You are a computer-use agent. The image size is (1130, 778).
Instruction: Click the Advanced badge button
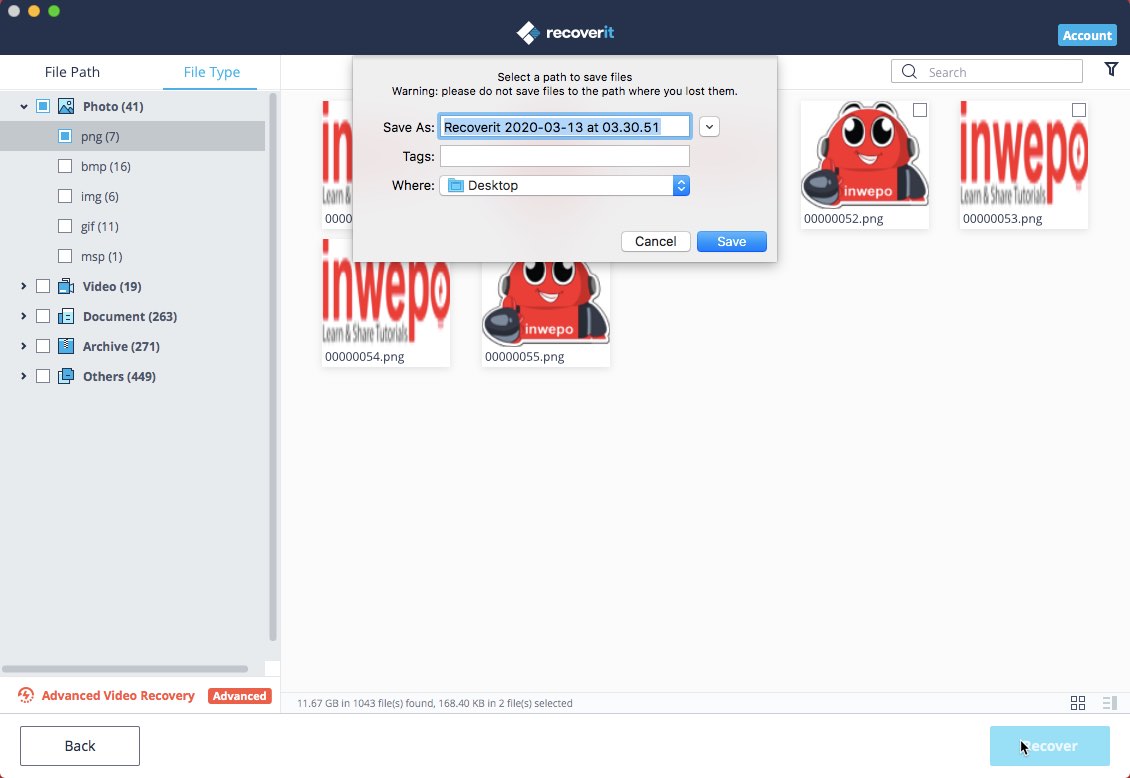[239, 696]
